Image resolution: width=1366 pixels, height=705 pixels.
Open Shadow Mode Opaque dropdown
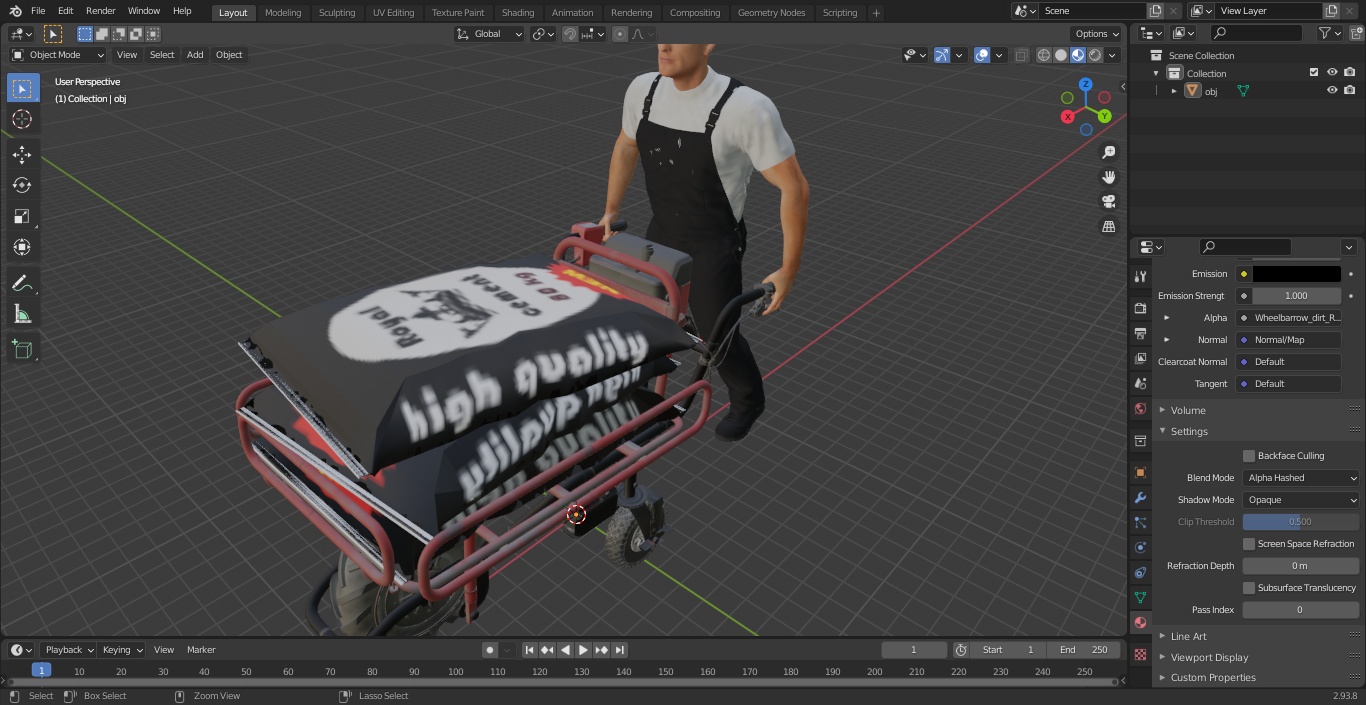[x=1301, y=500]
